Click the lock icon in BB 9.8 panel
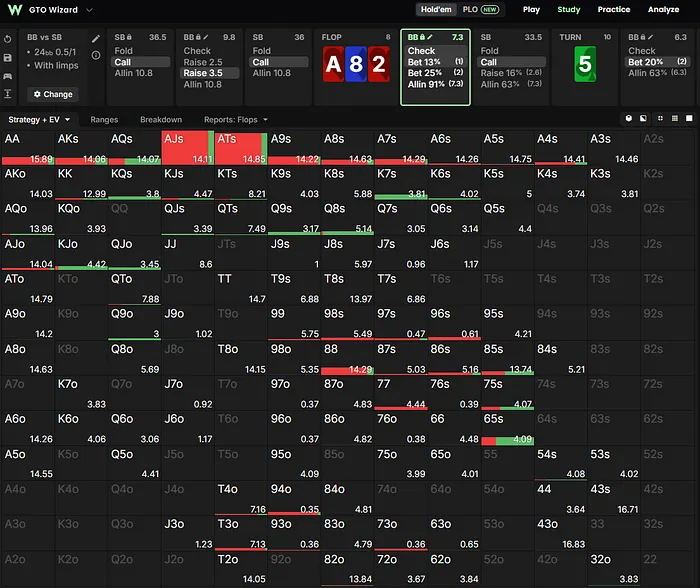The height and width of the screenshot is (588, 700). click(198, 37)
